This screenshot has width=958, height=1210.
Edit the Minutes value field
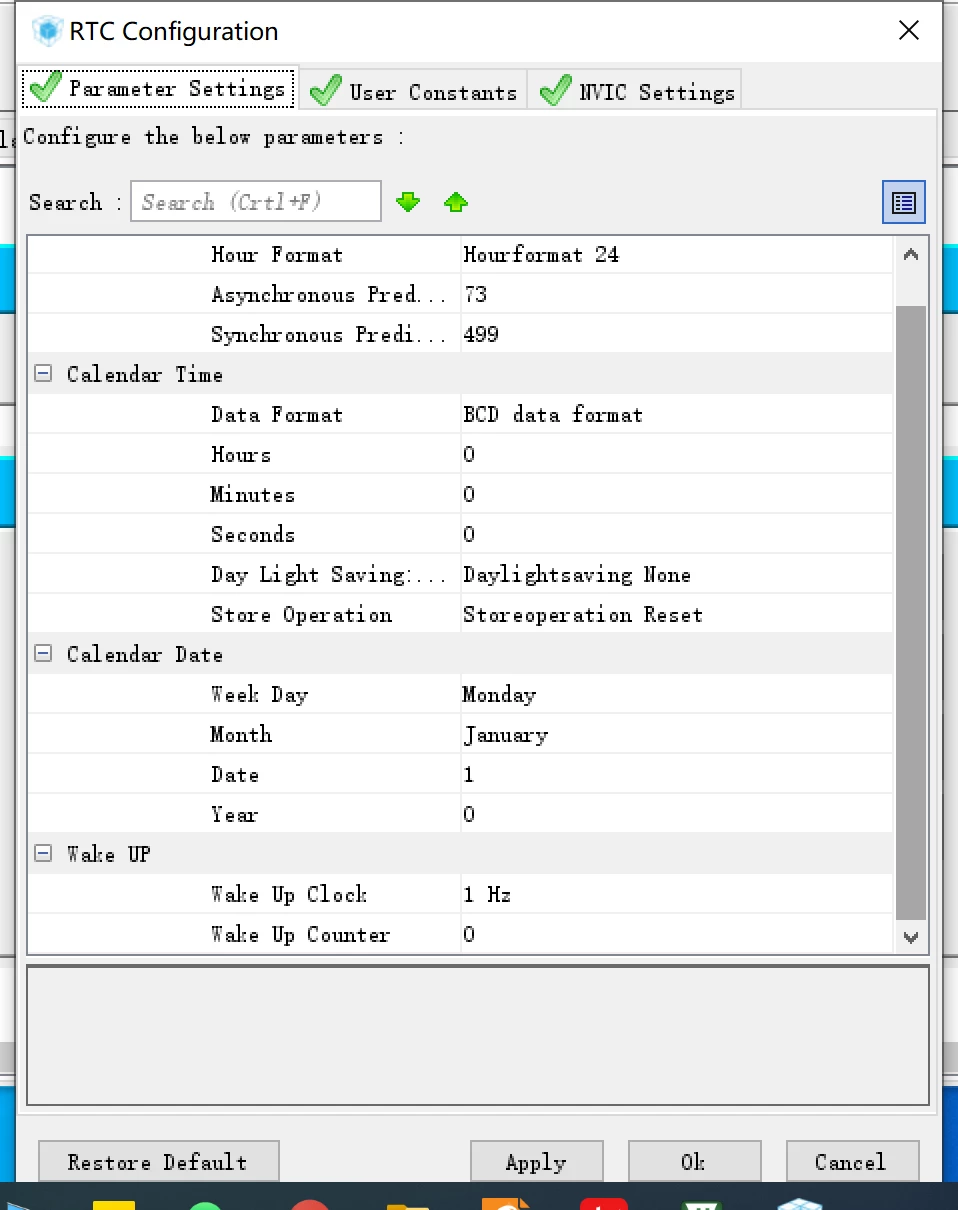676,494
